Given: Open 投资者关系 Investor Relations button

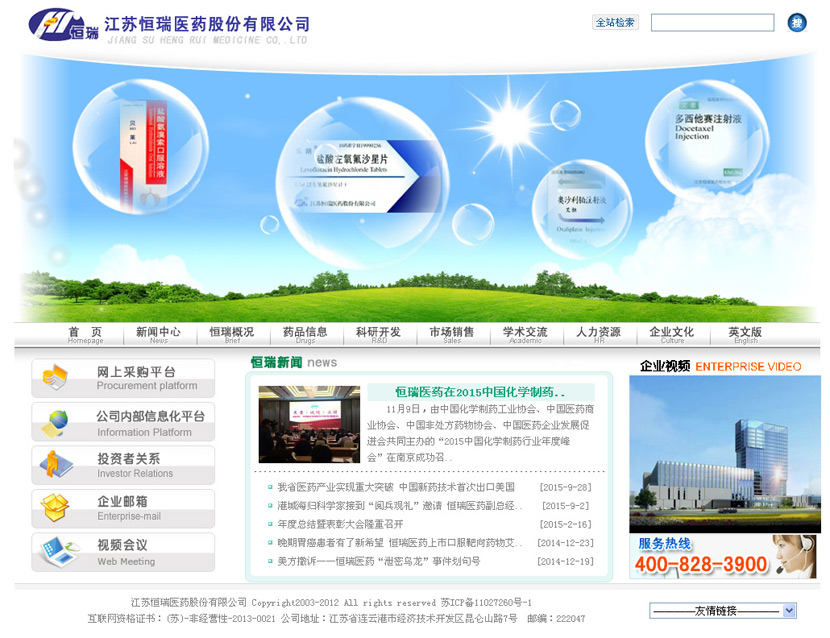Looking at the screenshot, I should click(123, 465).
